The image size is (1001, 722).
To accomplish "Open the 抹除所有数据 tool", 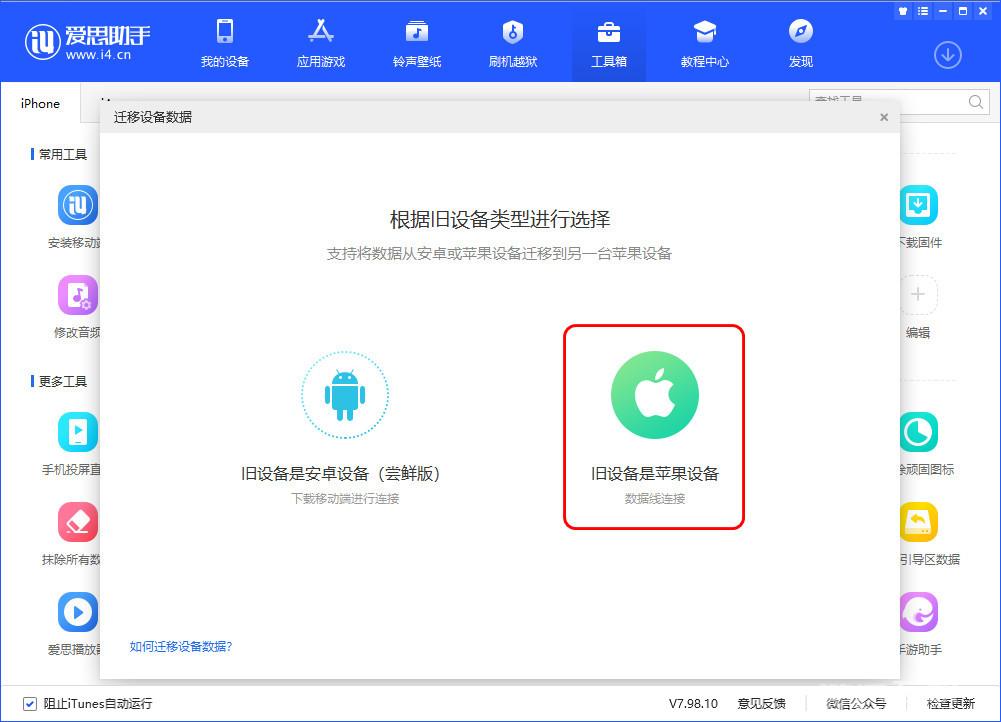I will [76, 530].
